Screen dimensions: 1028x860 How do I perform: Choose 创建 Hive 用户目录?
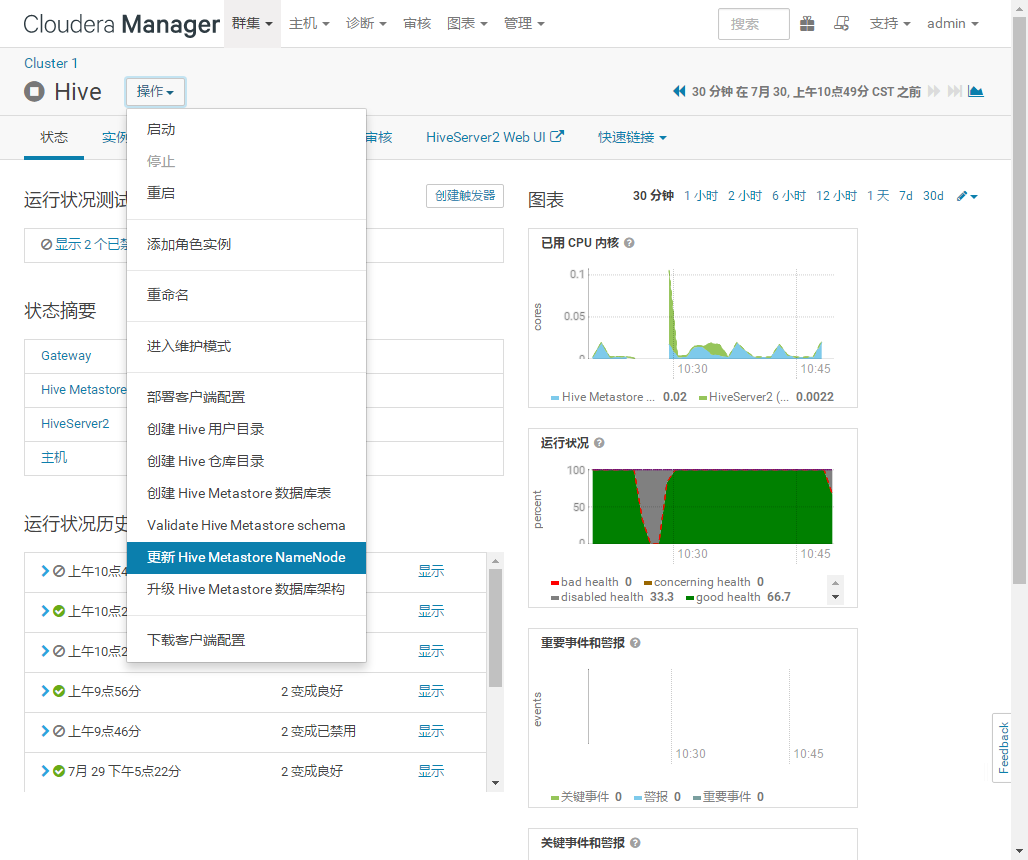click(246, 429)
